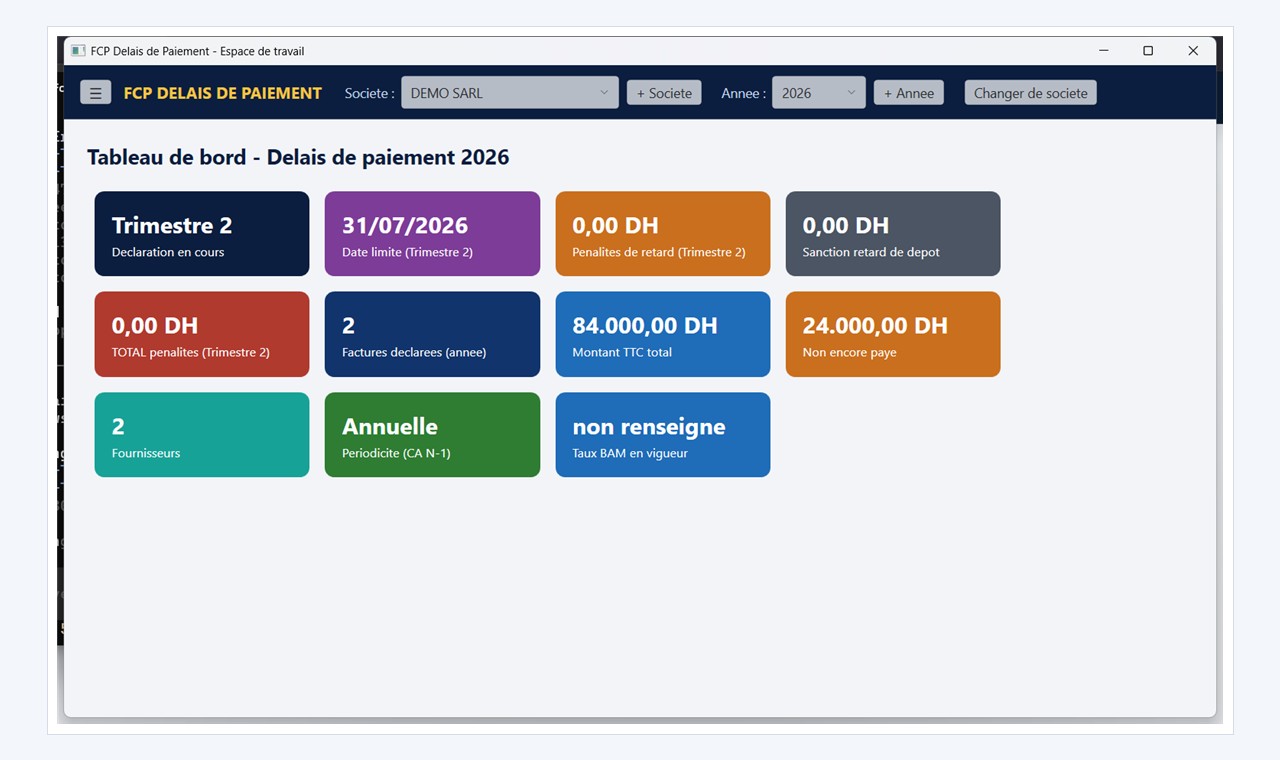The height and width of the screenshot is (760, 1280).
Task: Click the Tableau de bord heading
Action: click(298, 157)
